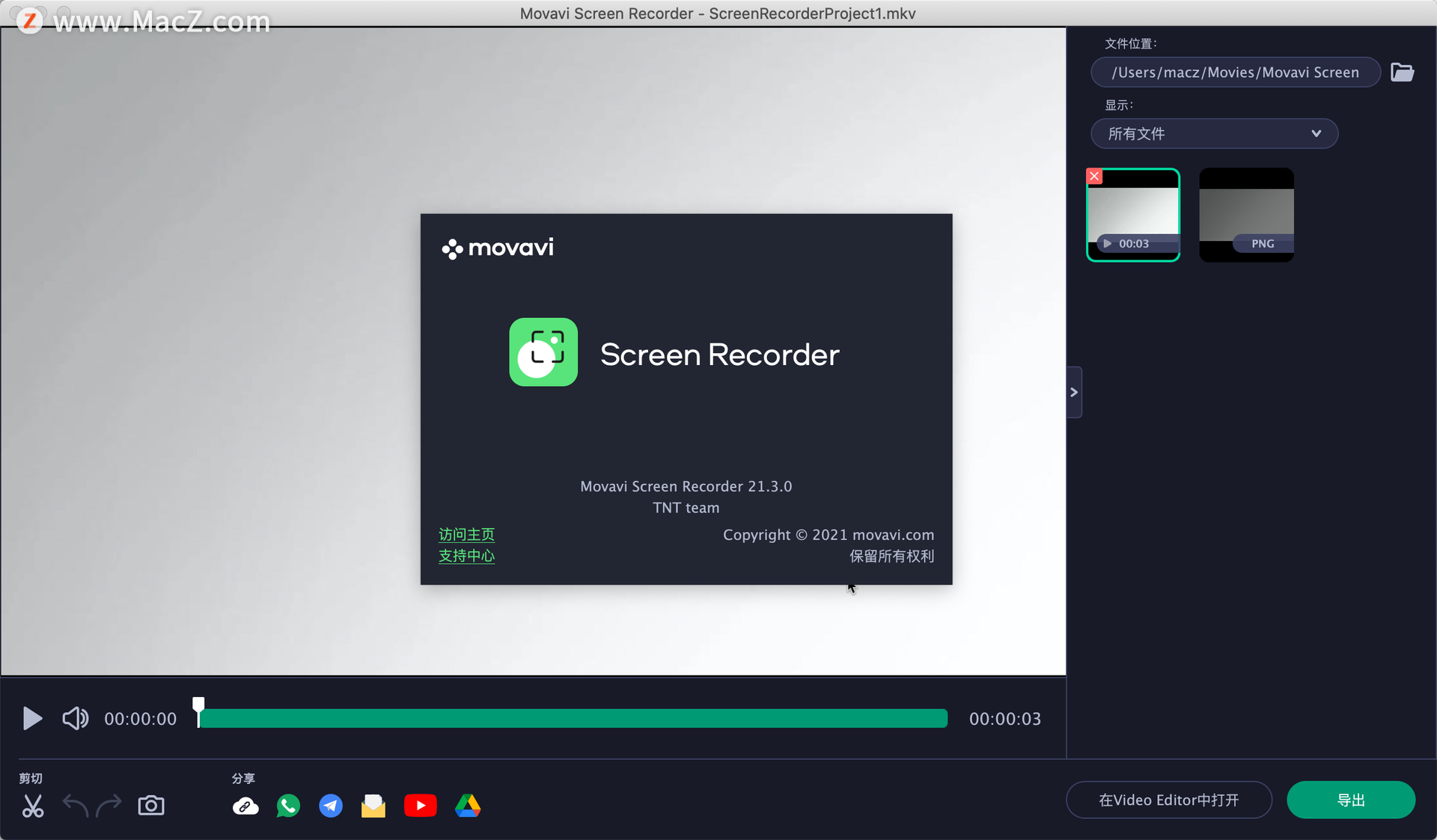The image size is (1437, 840).
Task: Upload to Google Drive
Action: click(468, 806)
